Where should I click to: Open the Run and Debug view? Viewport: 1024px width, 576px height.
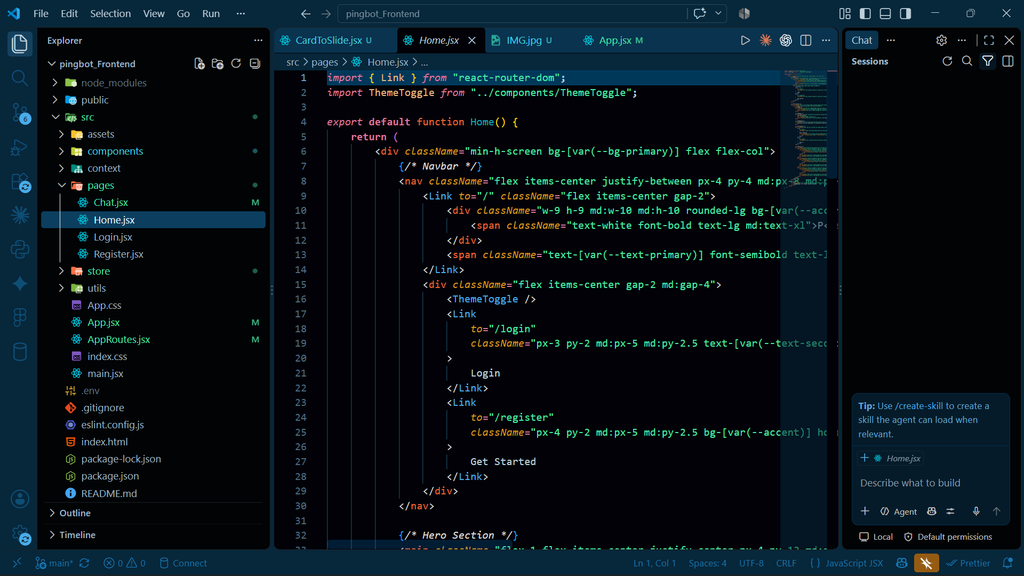(20, 148)
